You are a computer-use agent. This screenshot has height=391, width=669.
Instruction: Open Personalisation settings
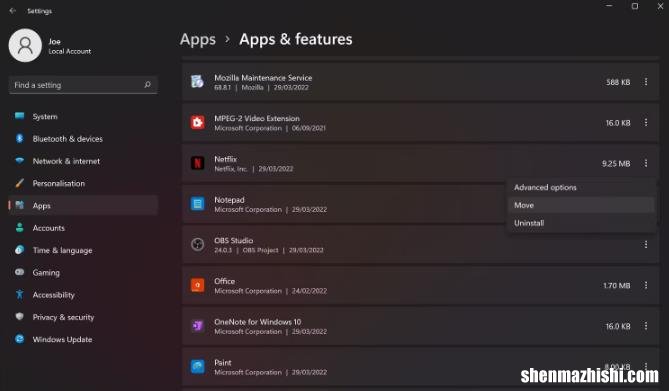(83, 183)
